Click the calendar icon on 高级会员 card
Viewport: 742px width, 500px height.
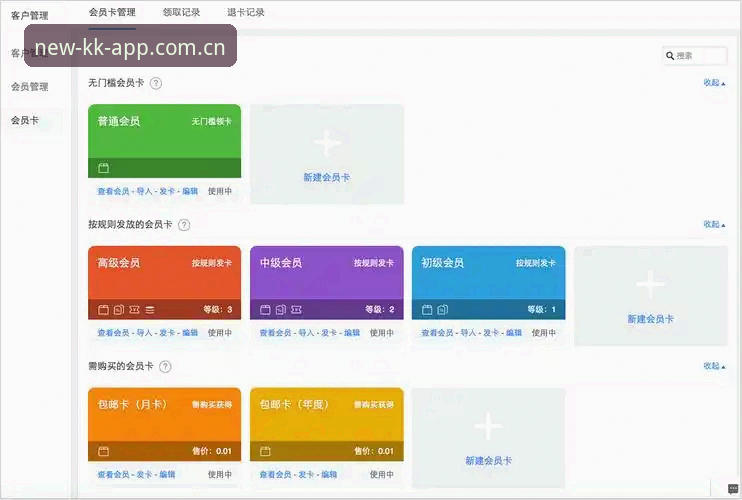tap(103, 310)
